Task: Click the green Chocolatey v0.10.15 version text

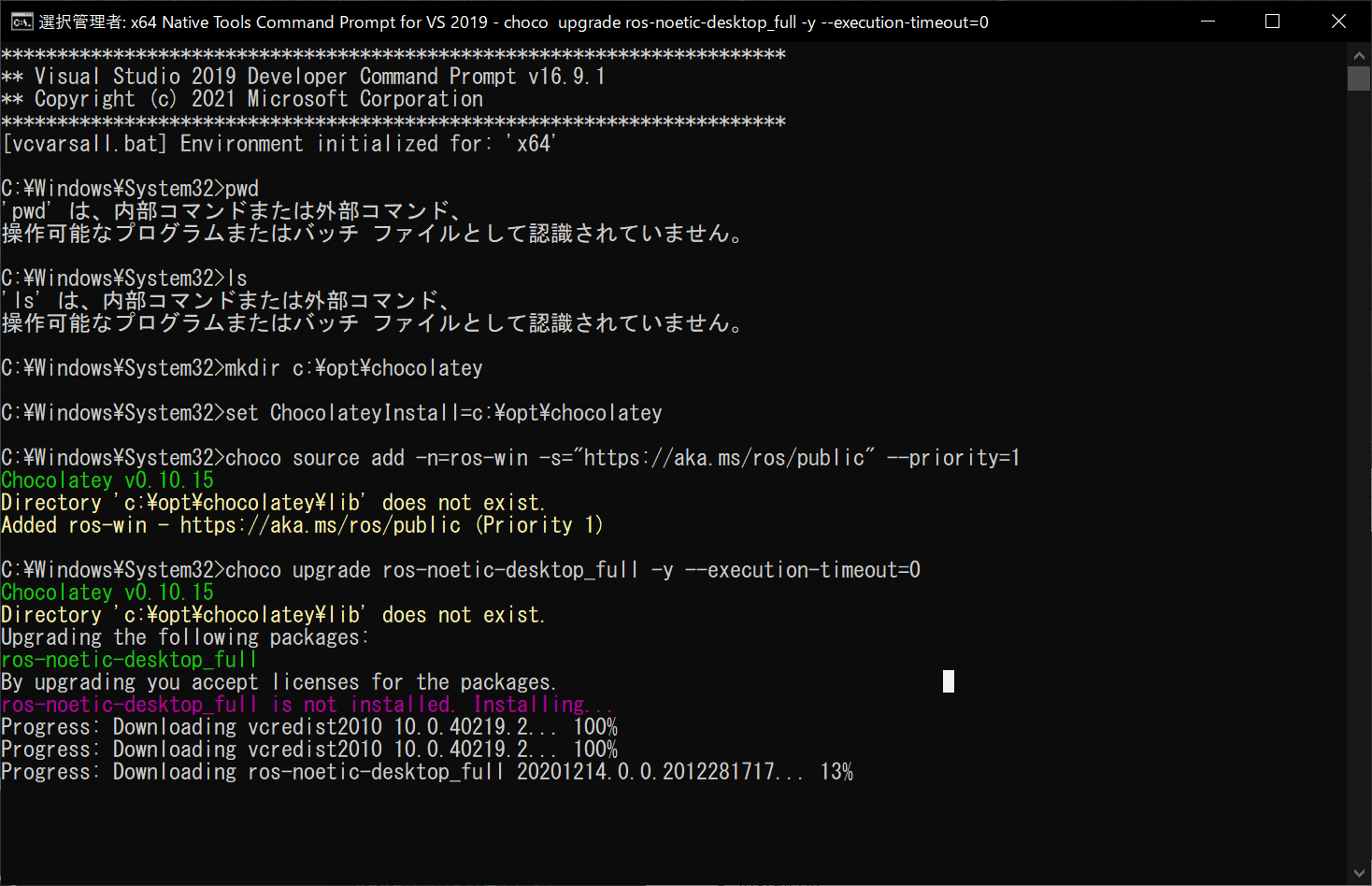Action: point(107,479)
